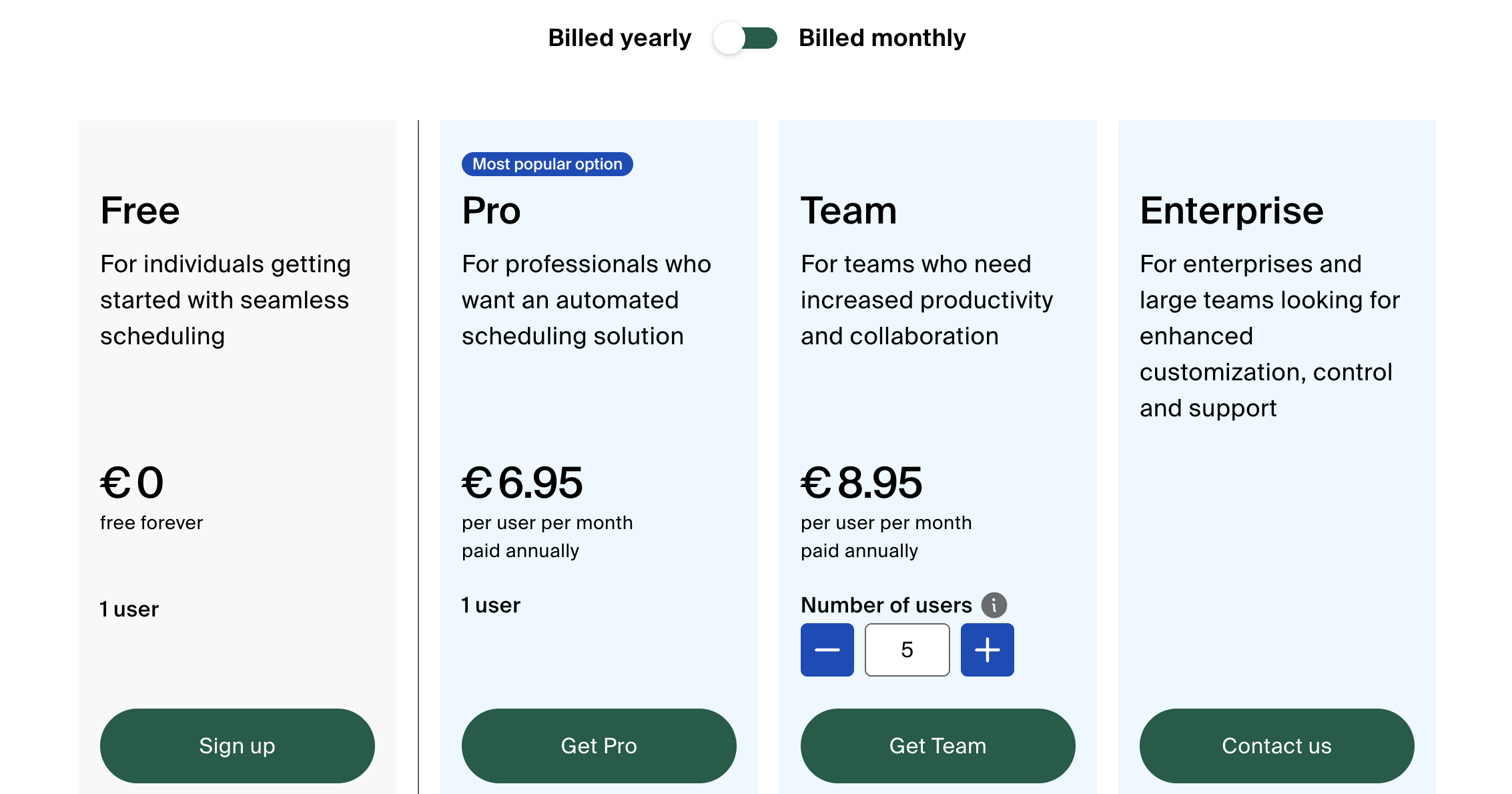Decrease user count with the minus button
The height and width of the screenshot is (794, 1512).
(827, 649)
